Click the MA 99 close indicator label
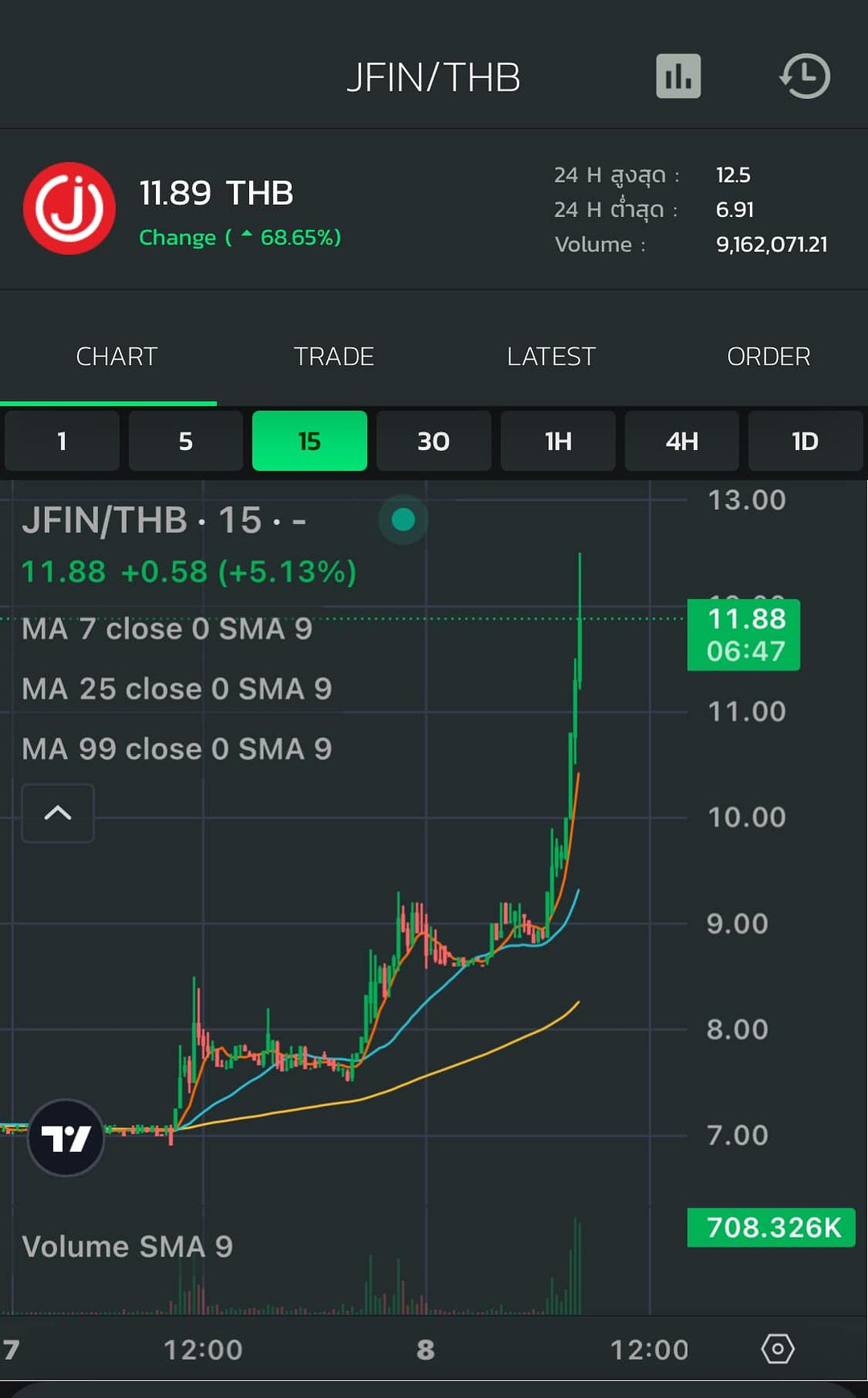 tap(176, 748)
